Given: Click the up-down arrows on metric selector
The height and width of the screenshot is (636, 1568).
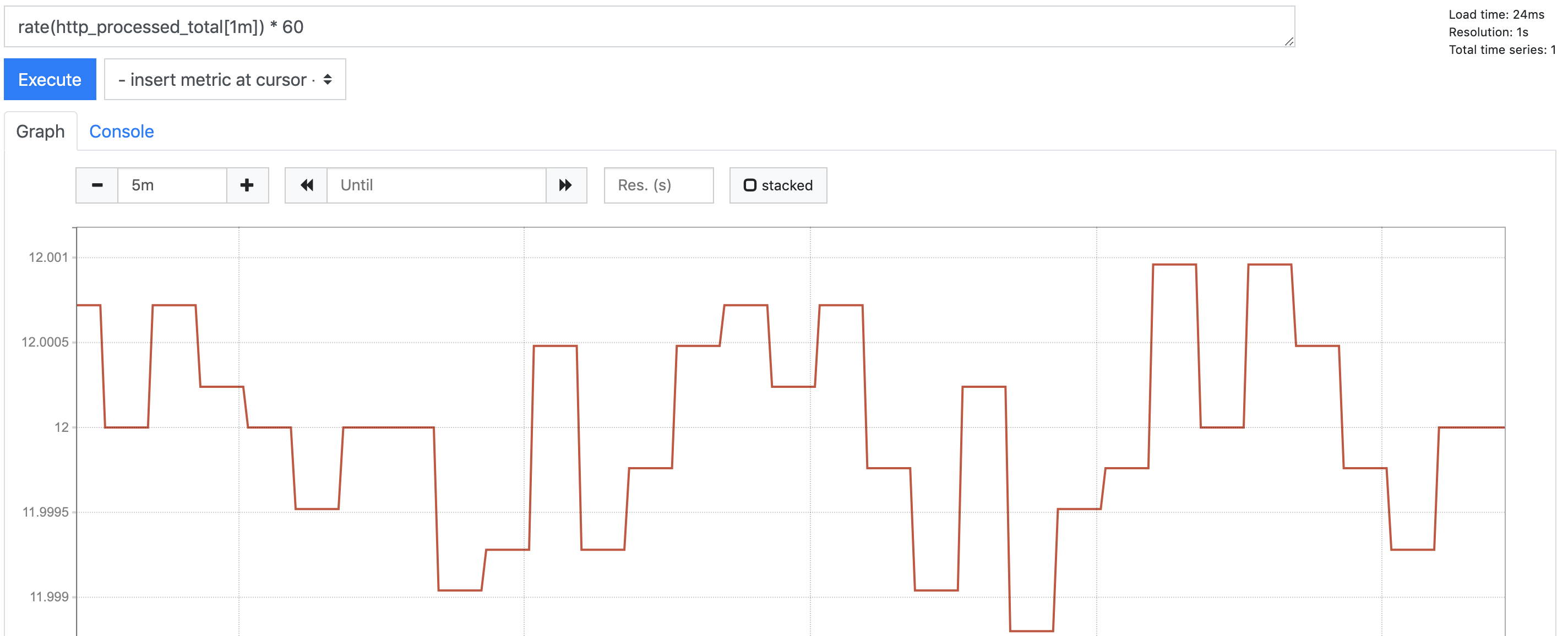Looking at the screenshot, I should (328, 80).
